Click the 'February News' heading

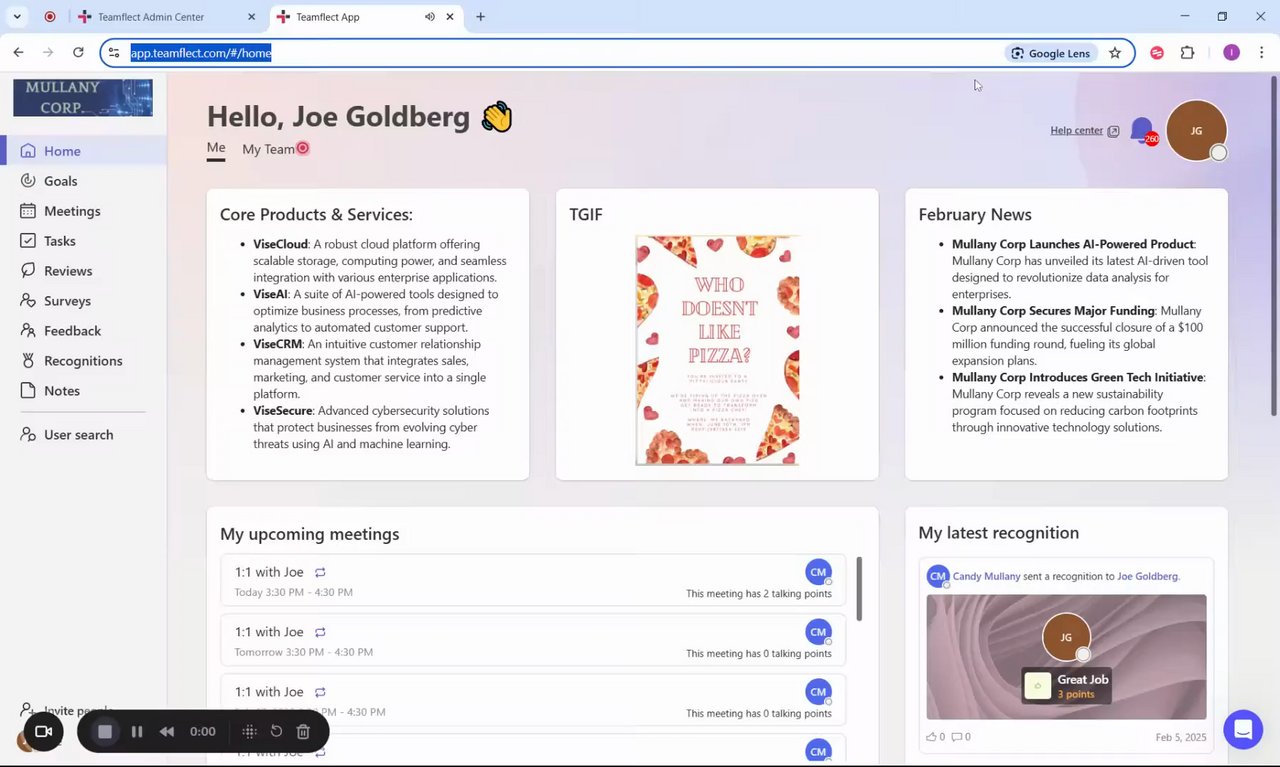pos(975,214)
